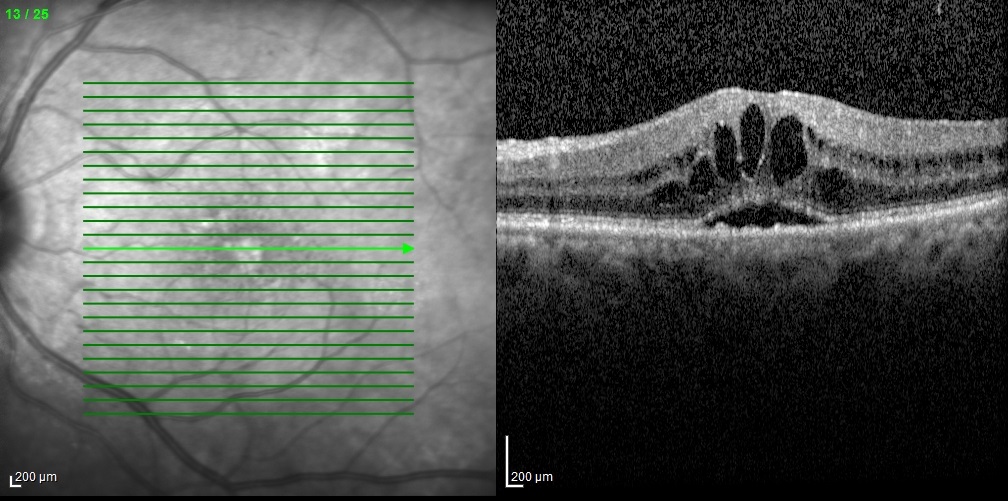Screen dimensions: 1008x501
Task: Click the tallest central cystoid space in OCT
Action: click(x=752, y=139)
